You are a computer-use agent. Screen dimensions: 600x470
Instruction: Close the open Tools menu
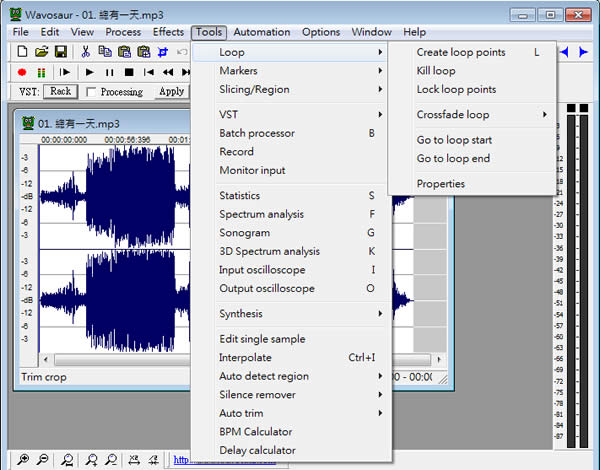(x=209, y=32)
